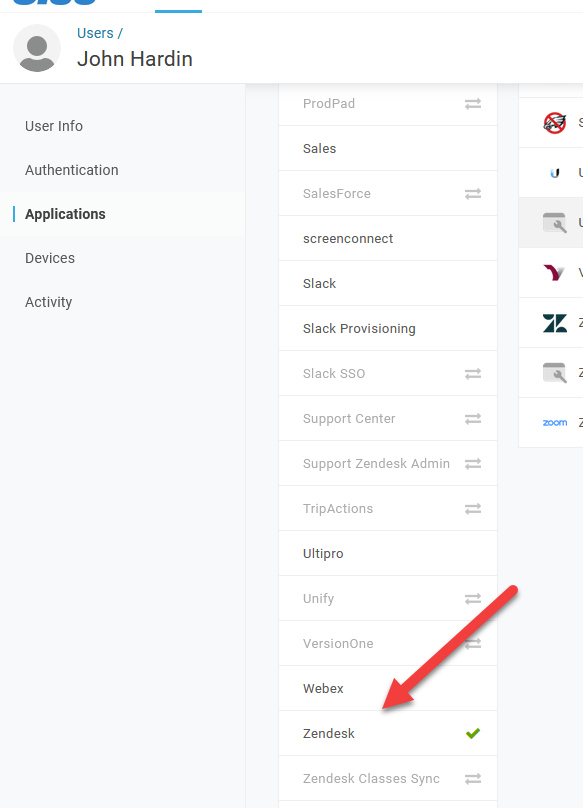Click the ProdPad sync arrows icon

(x=473, y=104)
